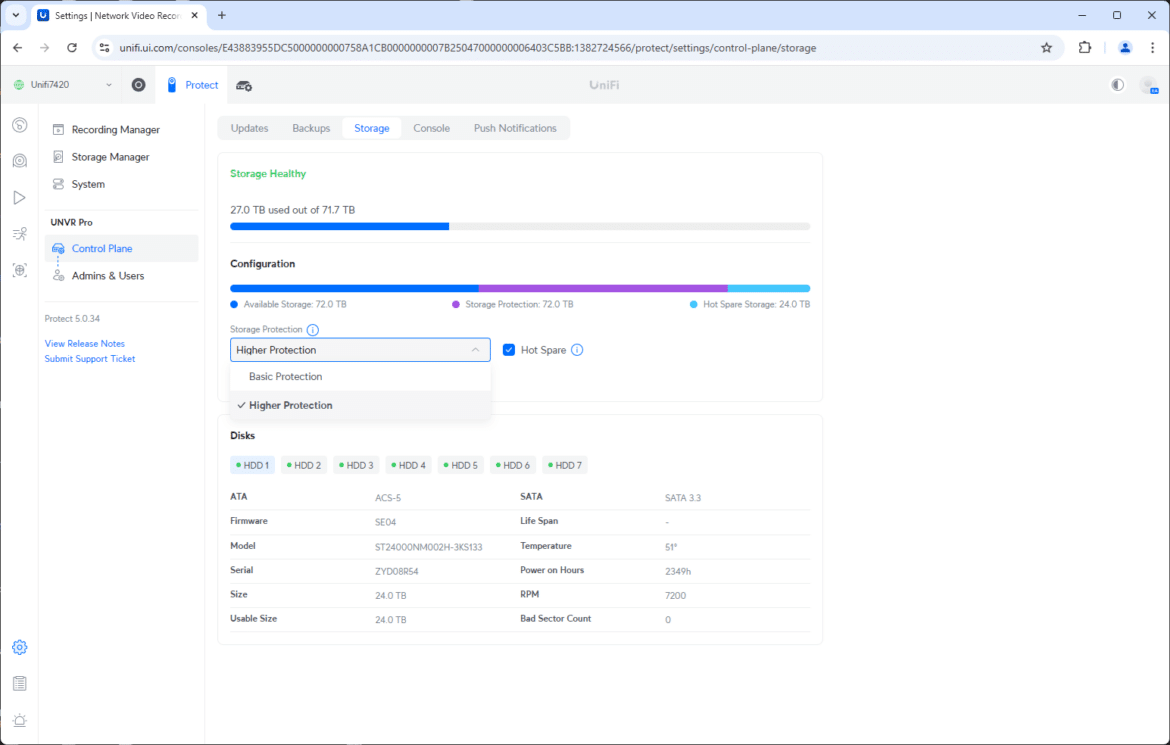This screenshot has height=745, width=1170.
Task: Open the Chrome profile icon
Action: [1124, 48]
